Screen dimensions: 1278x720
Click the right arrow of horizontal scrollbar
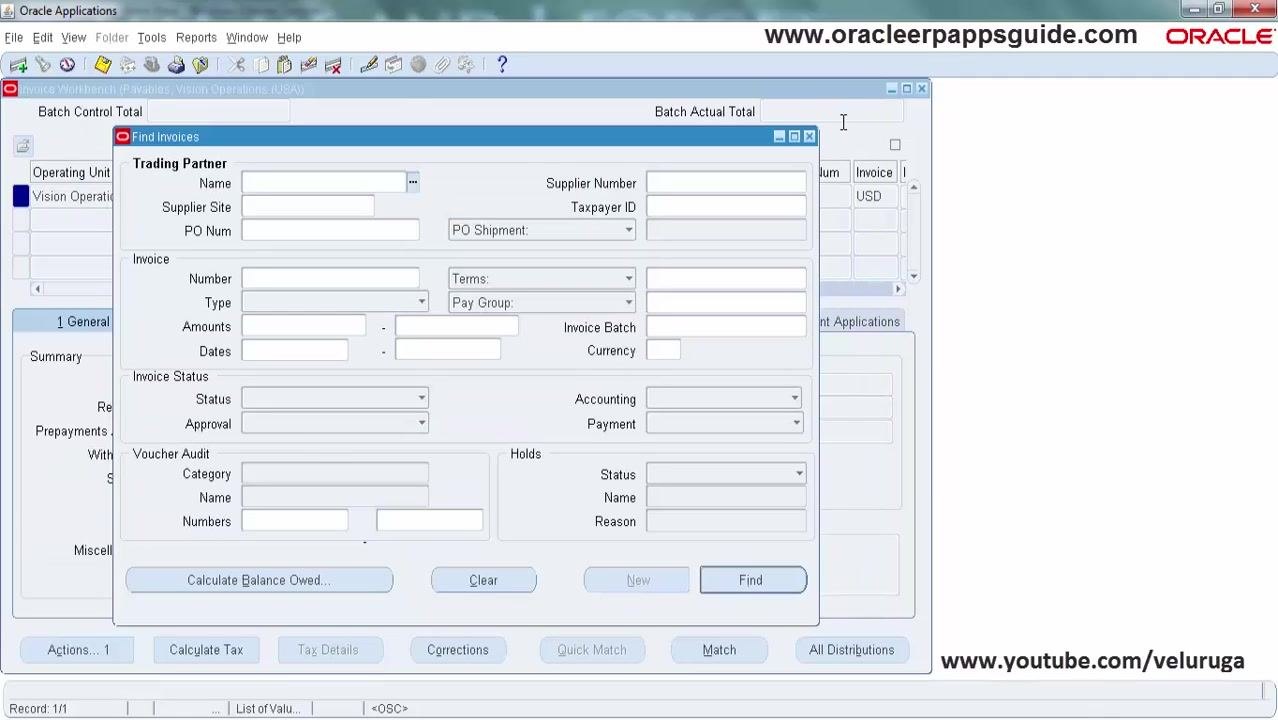(898, 289)
